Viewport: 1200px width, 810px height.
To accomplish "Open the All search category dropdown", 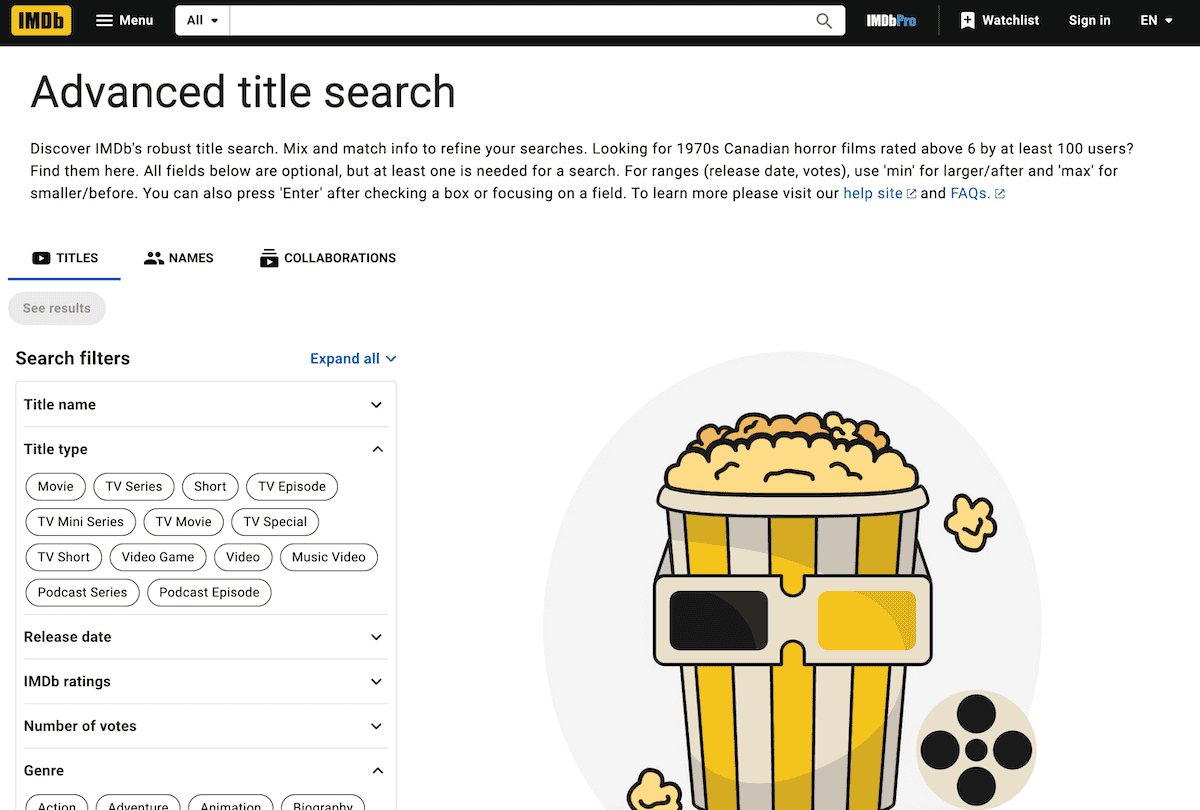I will pos(202,20).
